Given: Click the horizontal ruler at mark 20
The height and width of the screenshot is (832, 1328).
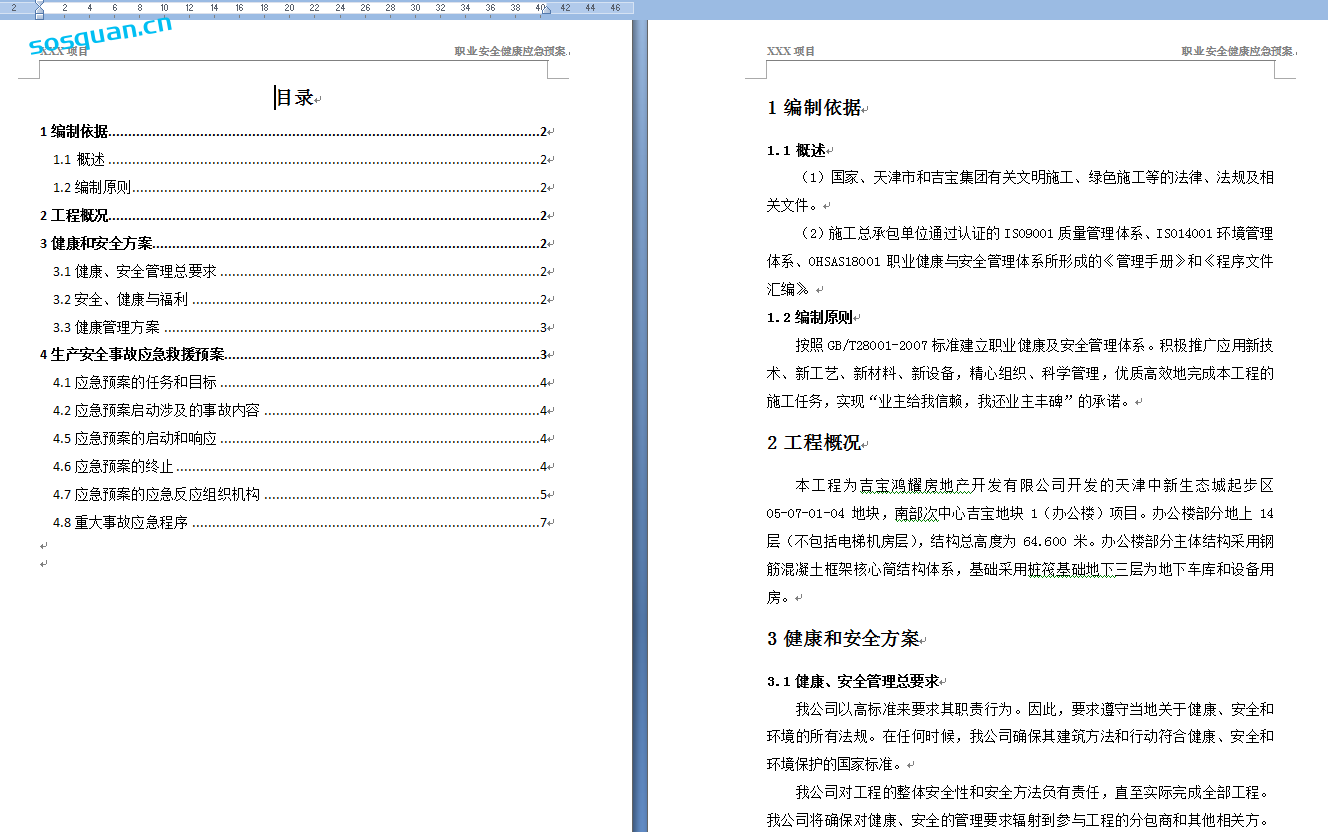Looking at the screenshot, I should pos(289,8).
